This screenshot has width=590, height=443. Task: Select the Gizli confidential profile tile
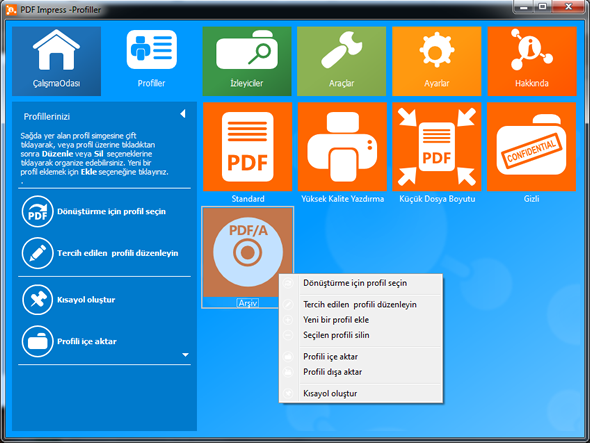[x=531, y=147]
